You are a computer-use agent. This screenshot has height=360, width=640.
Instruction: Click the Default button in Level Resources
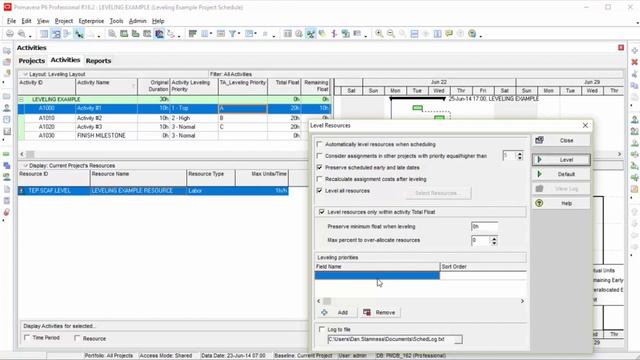click(561, 174)
